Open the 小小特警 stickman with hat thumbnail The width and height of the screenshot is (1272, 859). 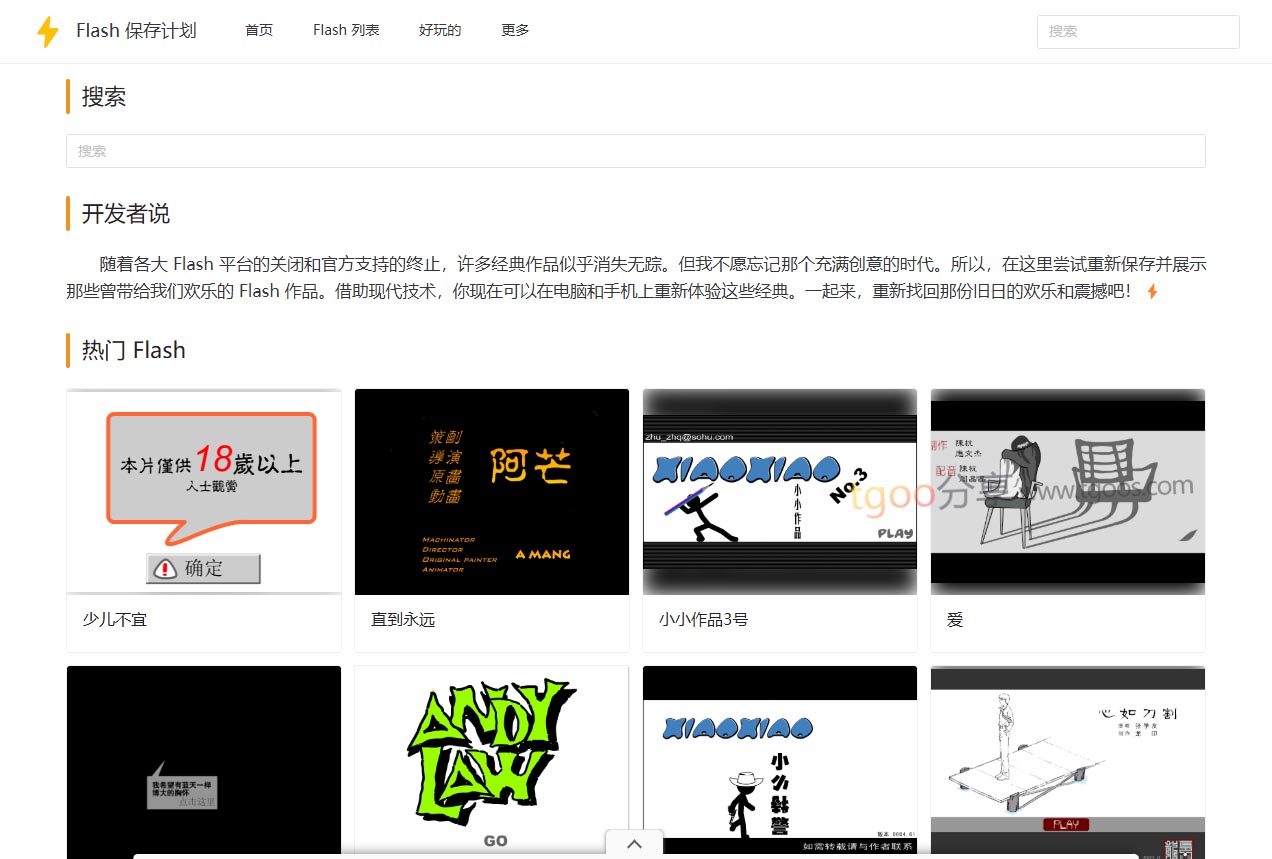[x=779, y=758]
